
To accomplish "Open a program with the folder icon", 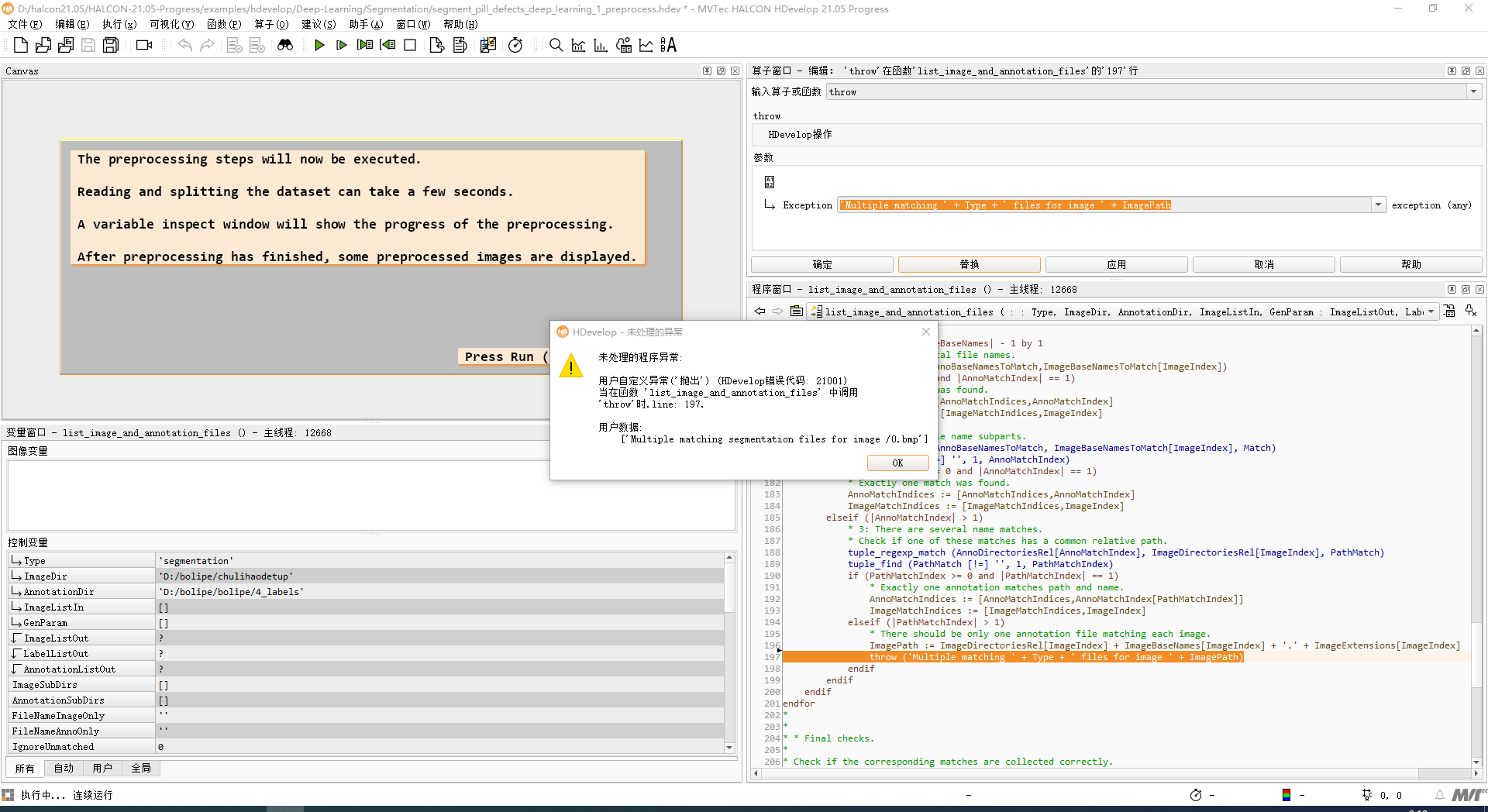I will pos(43,45).
